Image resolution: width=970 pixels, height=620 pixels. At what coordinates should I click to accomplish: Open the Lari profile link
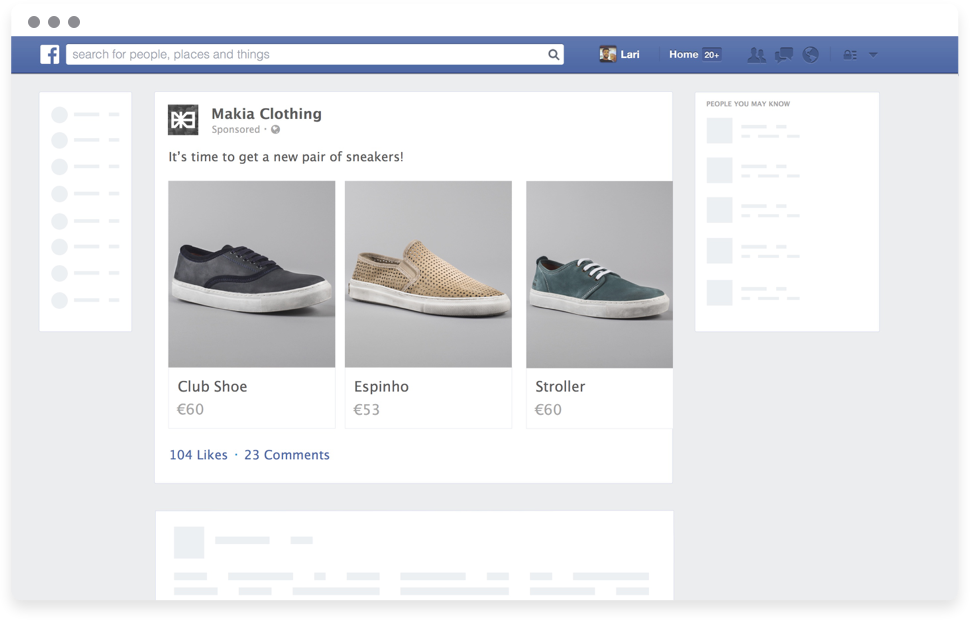630,54
